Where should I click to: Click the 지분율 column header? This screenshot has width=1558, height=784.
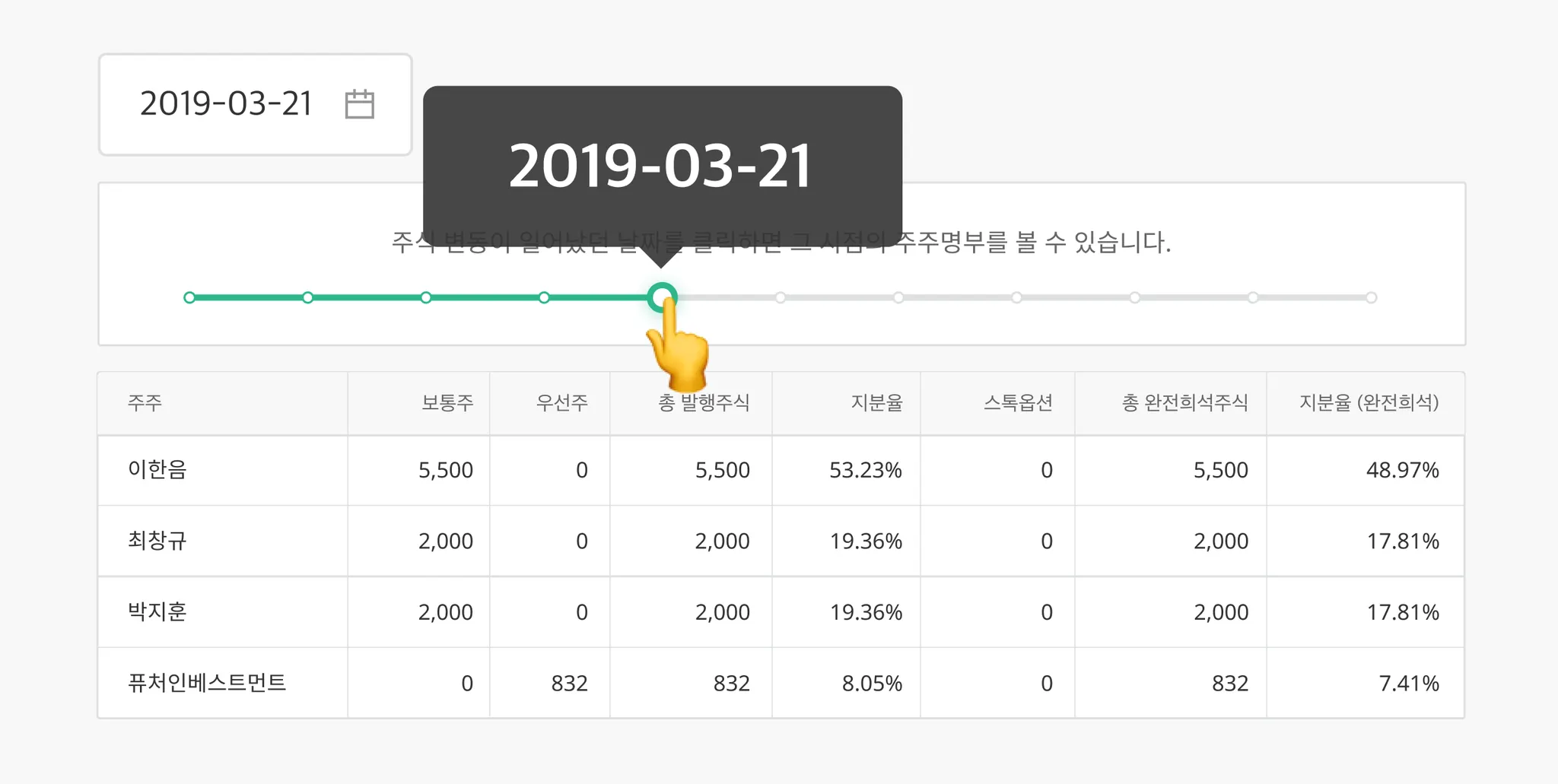click(x=876, y=402)
